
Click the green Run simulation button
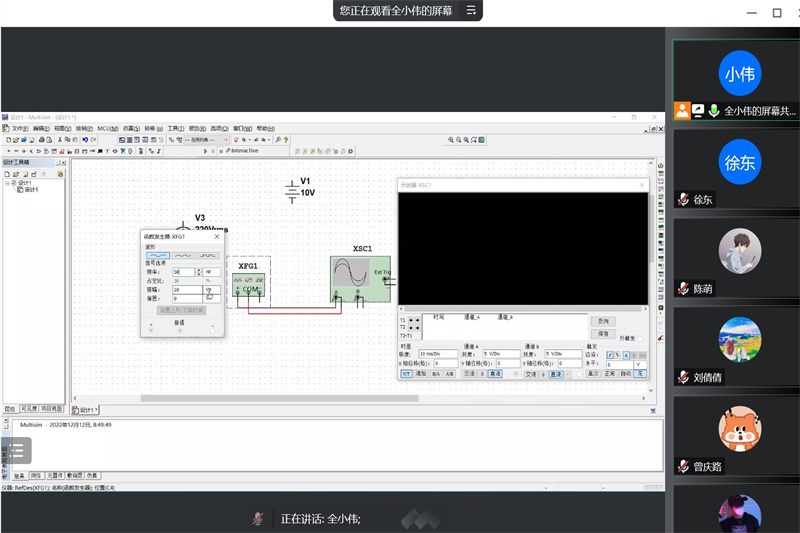(x=206, y=151)
